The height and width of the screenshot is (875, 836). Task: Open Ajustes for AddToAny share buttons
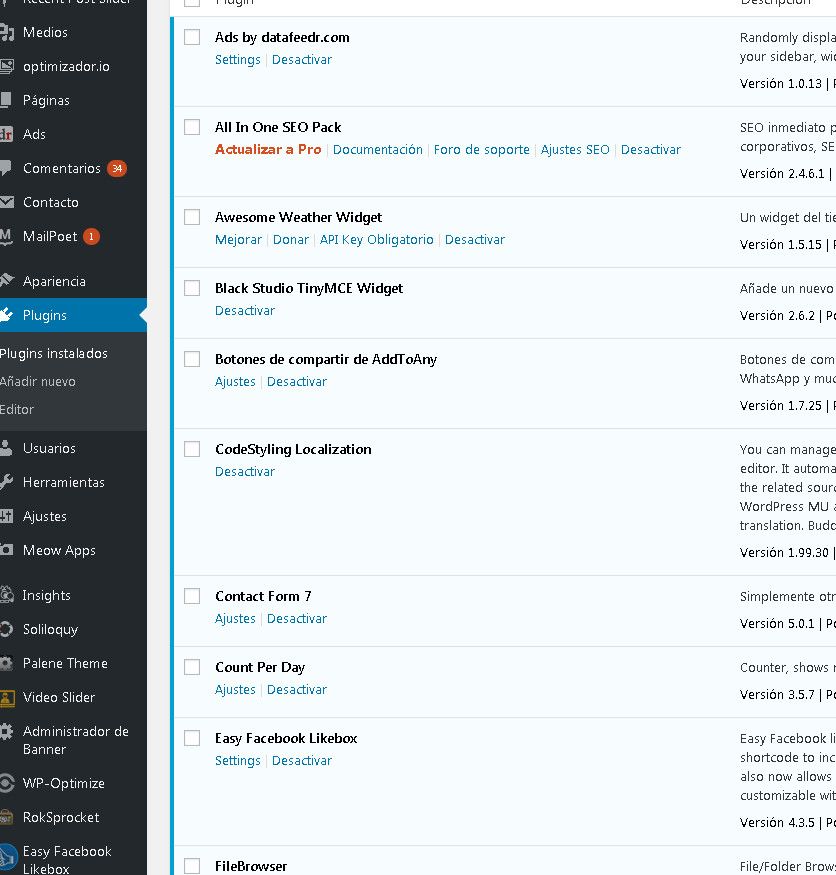tap(236, 382)
